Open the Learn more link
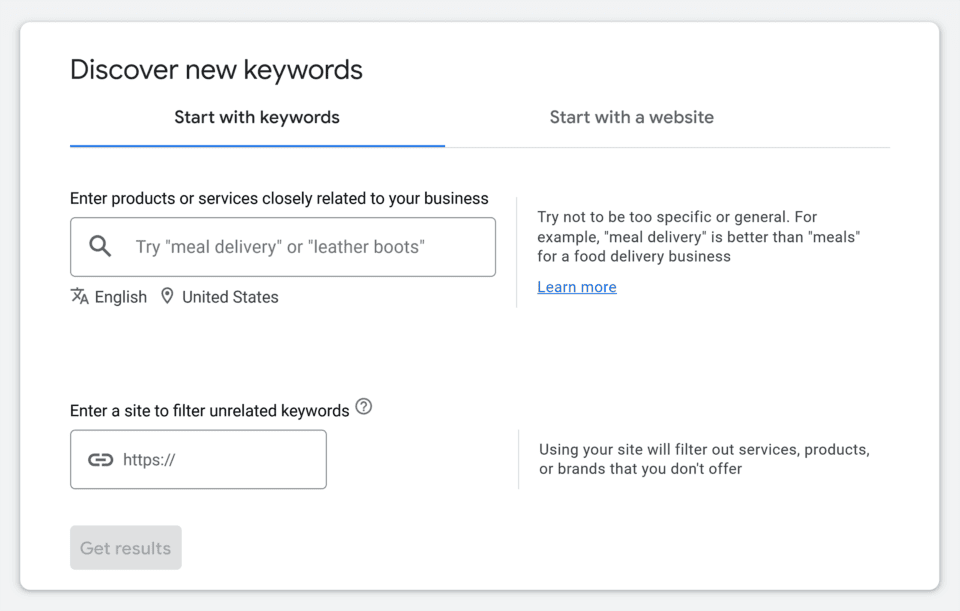 click(x=576, y=287)
